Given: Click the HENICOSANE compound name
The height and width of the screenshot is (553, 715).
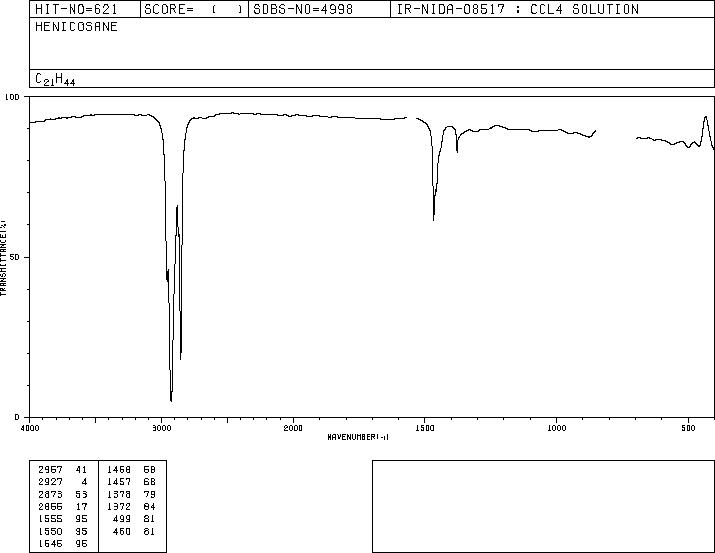Looking at the screenshot, I should click(x=76, y=27).
